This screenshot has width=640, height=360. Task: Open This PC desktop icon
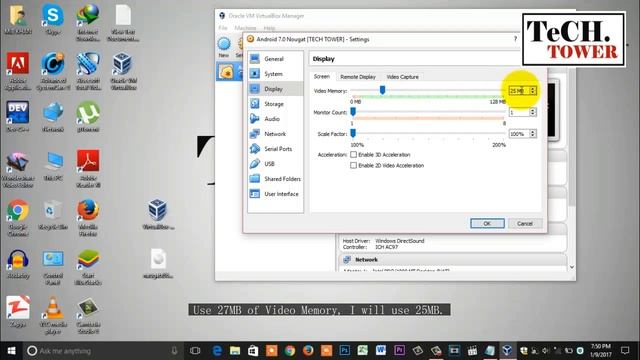point(53,166)
